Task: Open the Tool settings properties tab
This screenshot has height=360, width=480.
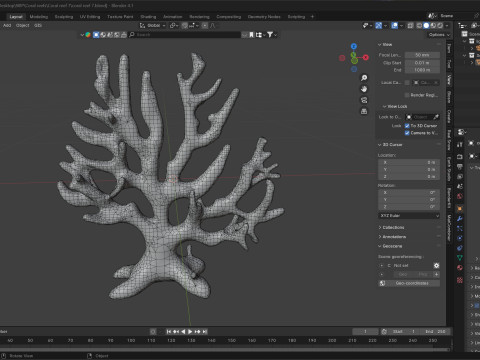Action: 460,144
